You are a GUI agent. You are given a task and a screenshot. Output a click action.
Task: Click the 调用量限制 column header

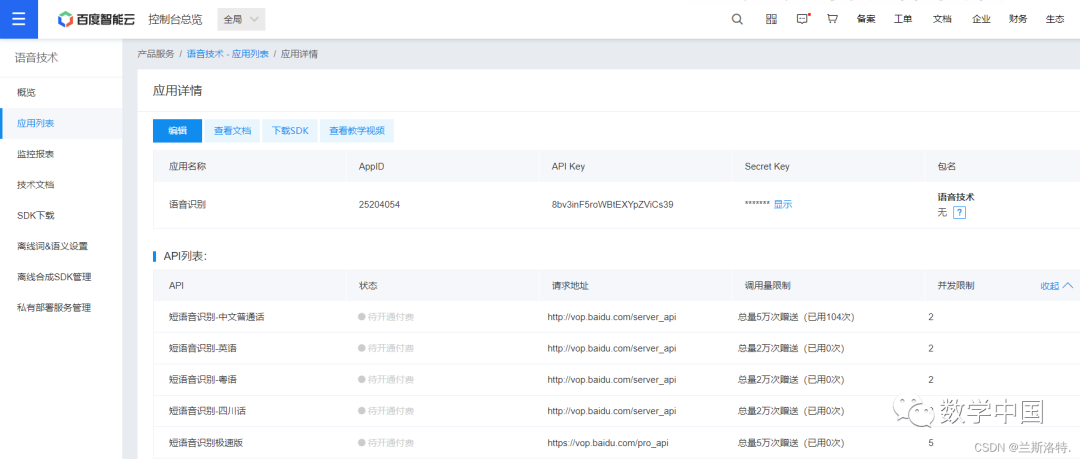(768, 285)
